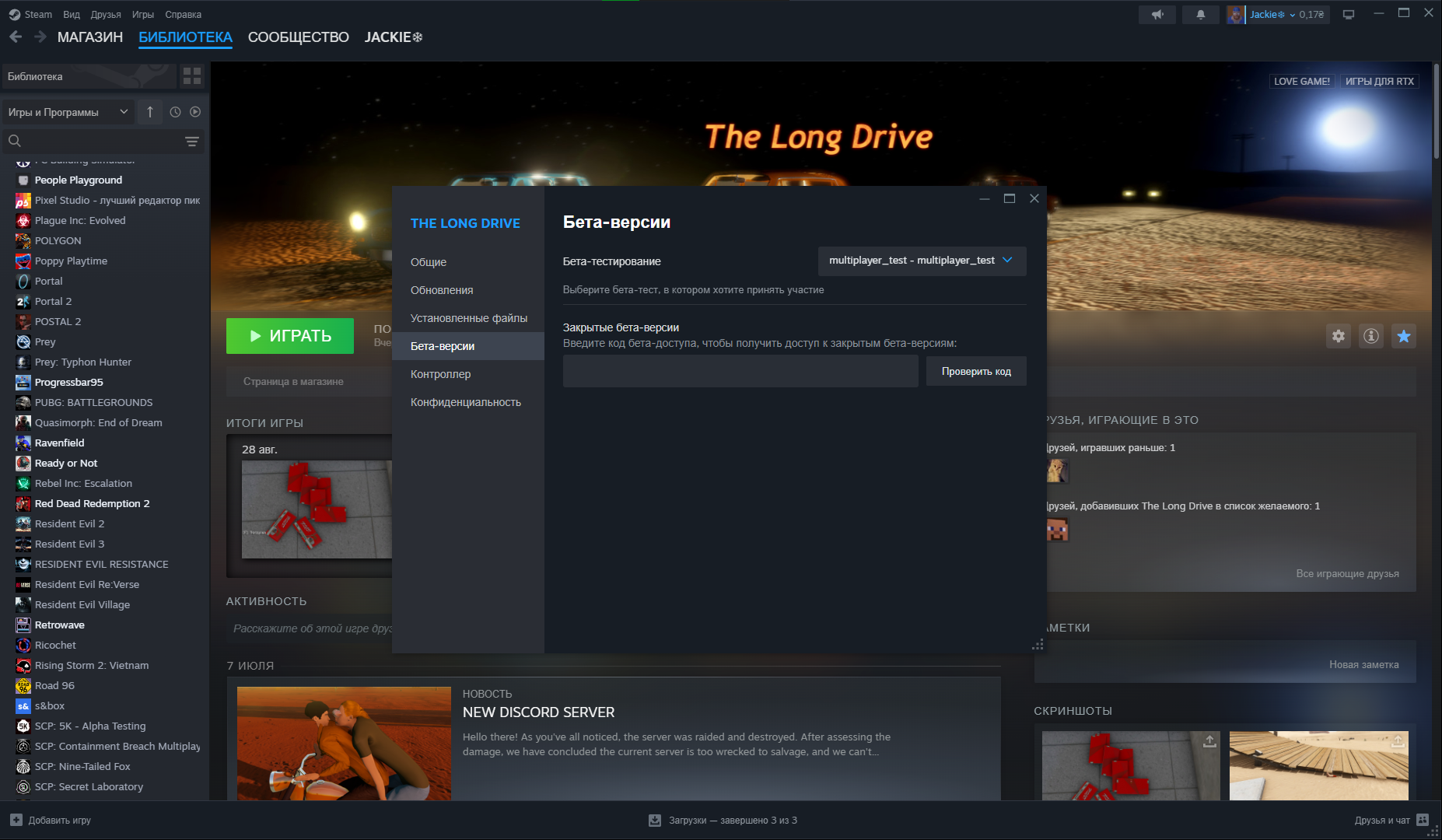The width and height of the screenshot is (1442, 840).
Task: Open the Steam menu
Action: [x=38, y=14]
